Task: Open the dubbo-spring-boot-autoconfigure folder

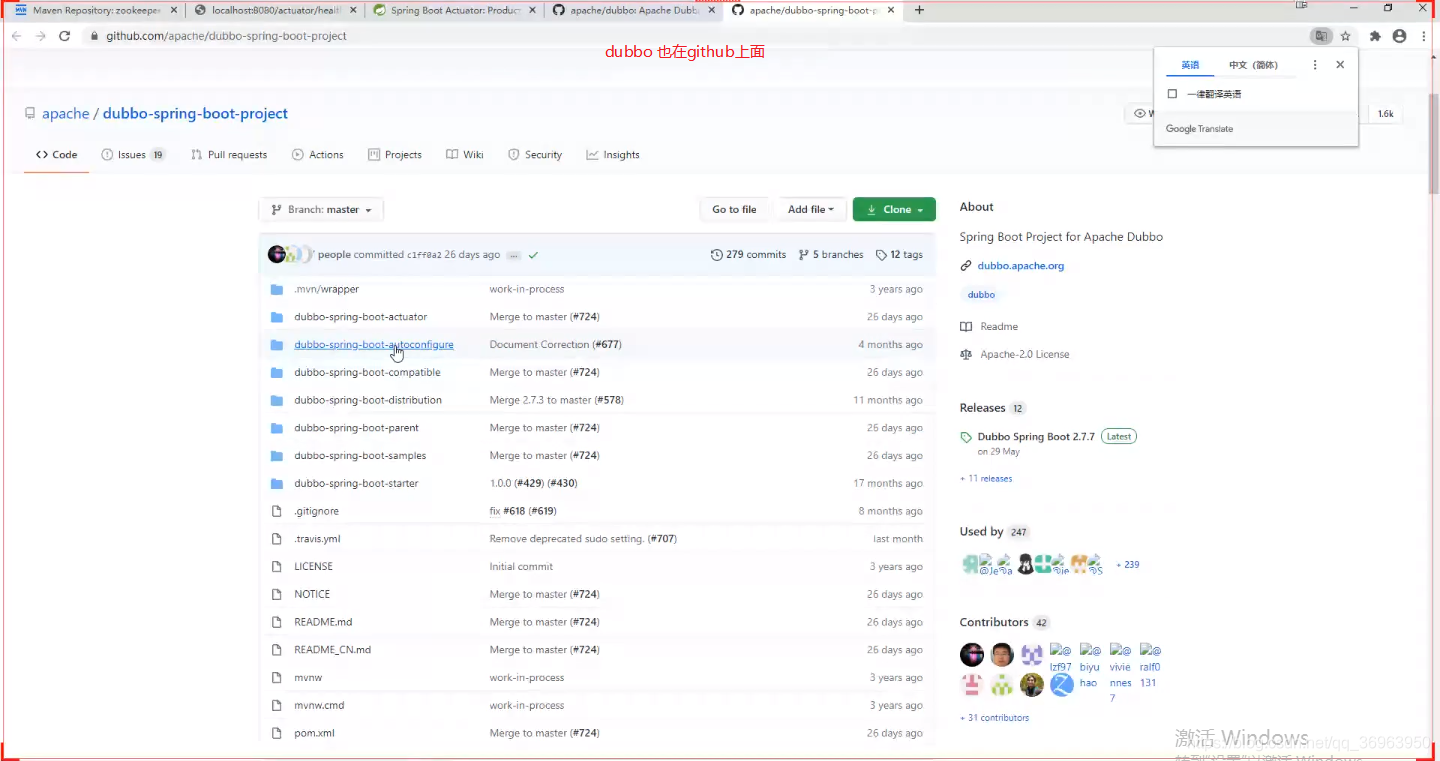Action: coord(373,345)
